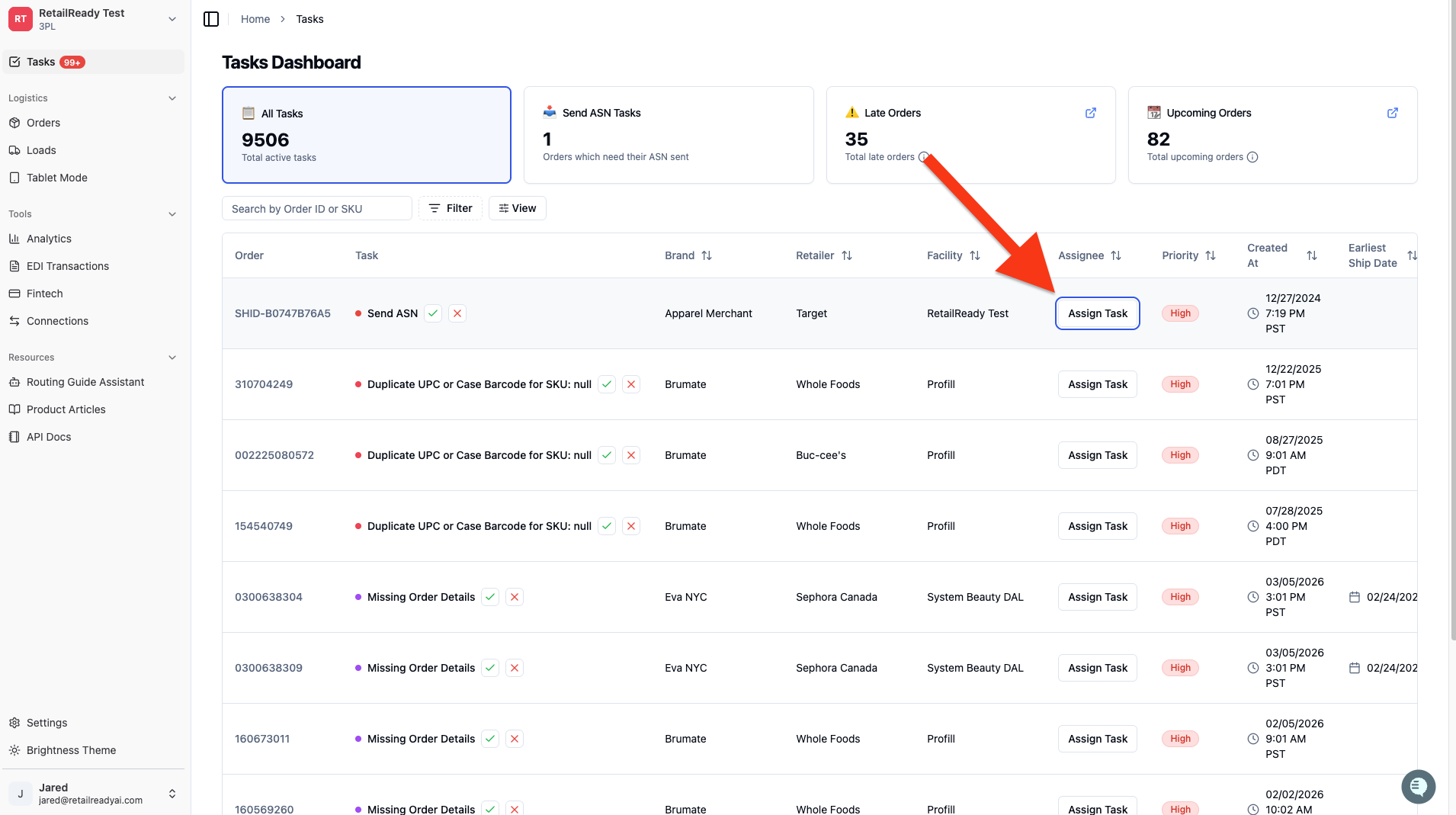Reject Send ASN task with red X

(457, 313)
